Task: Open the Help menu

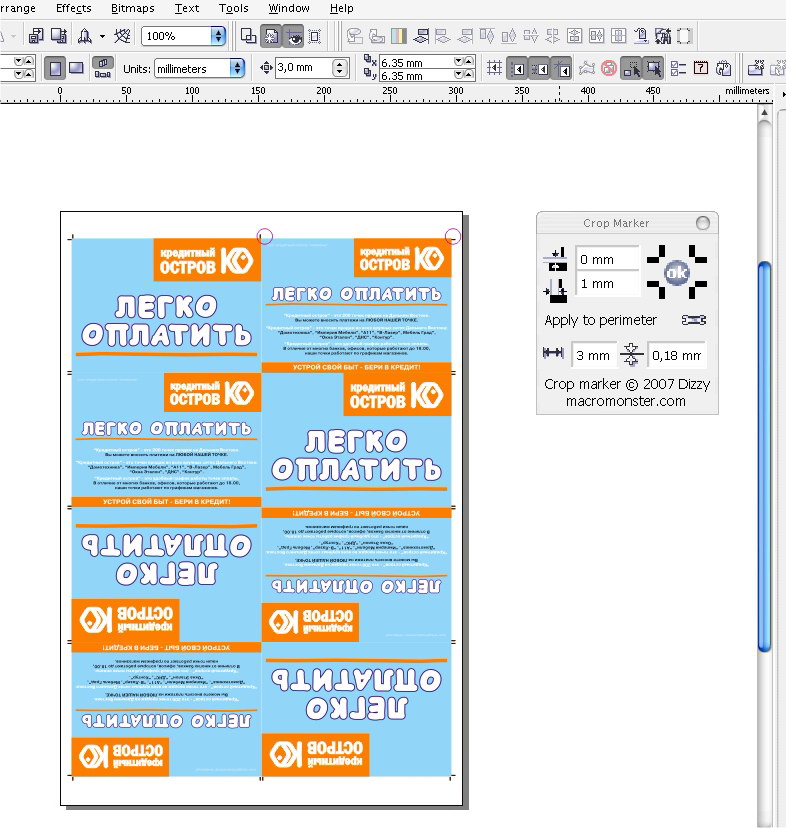Action: 341,8
